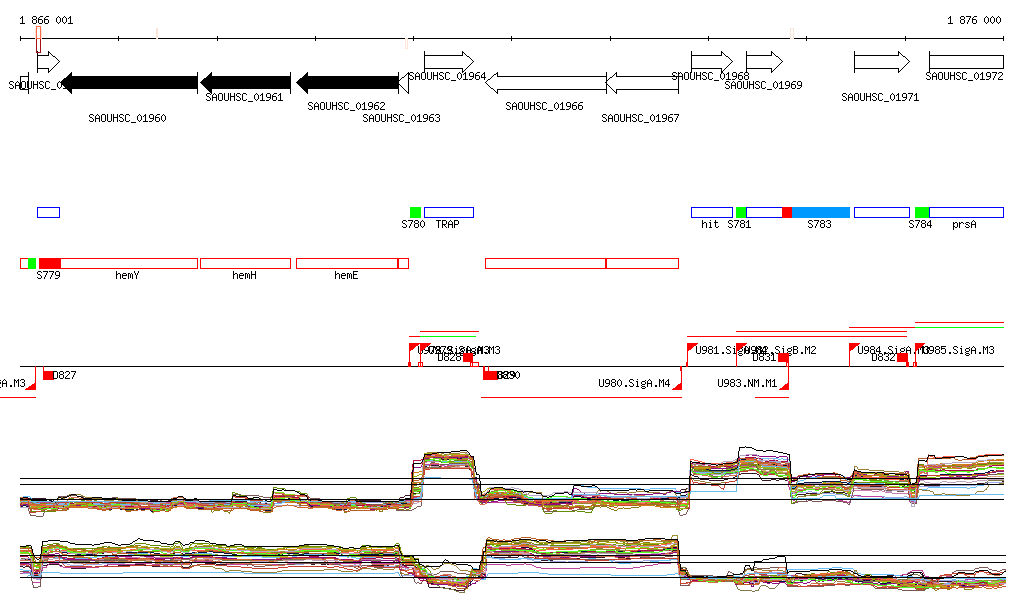The width and height of the screenshot is (1024, 611).
Task: Click the white SAOUHSC_01966 gene arrow
Action: tap(546, 83)
